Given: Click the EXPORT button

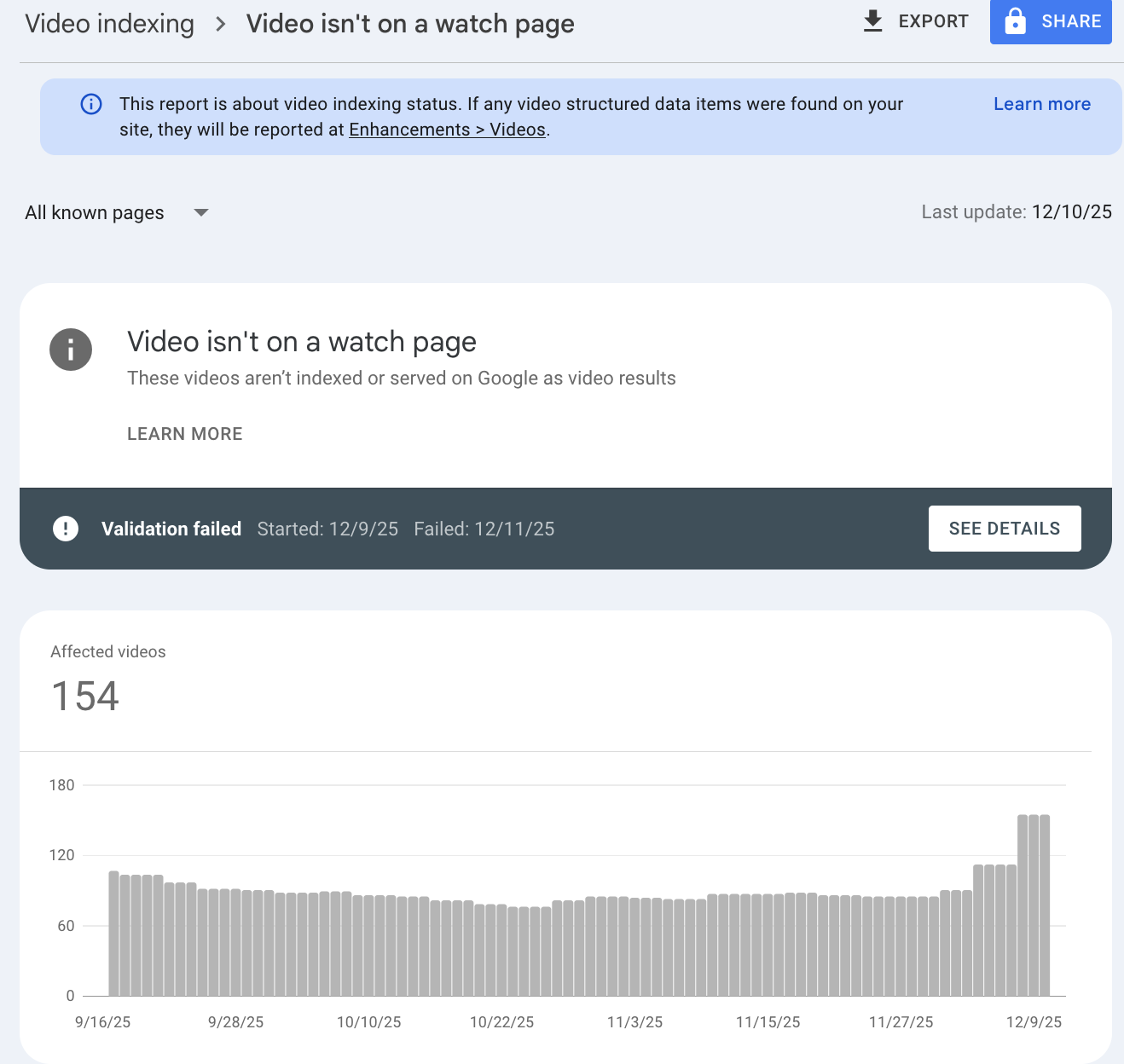Looking at the screenshot, I should coord(916,21).
